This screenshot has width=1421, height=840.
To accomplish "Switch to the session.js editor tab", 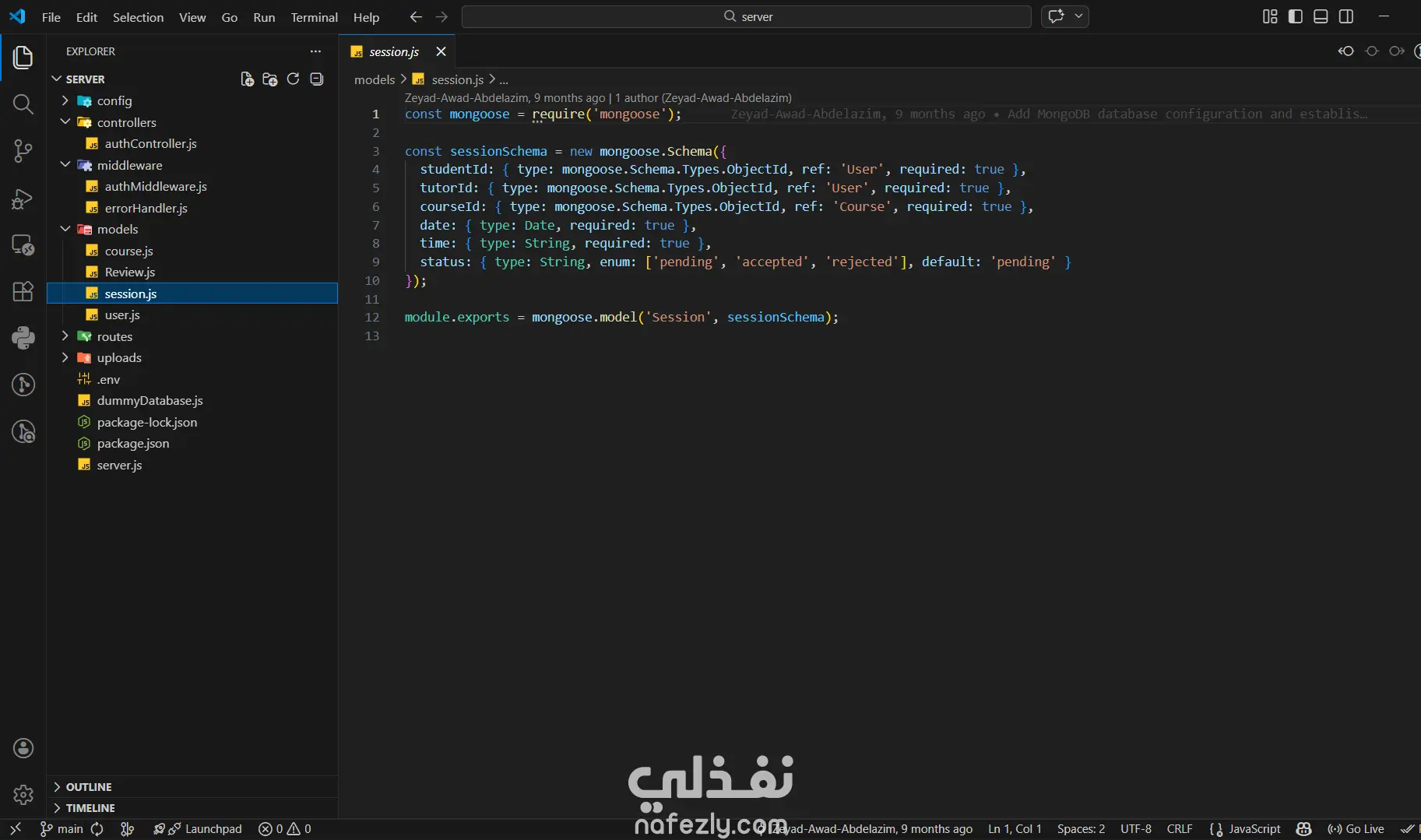I will click(x=393, y=52).
